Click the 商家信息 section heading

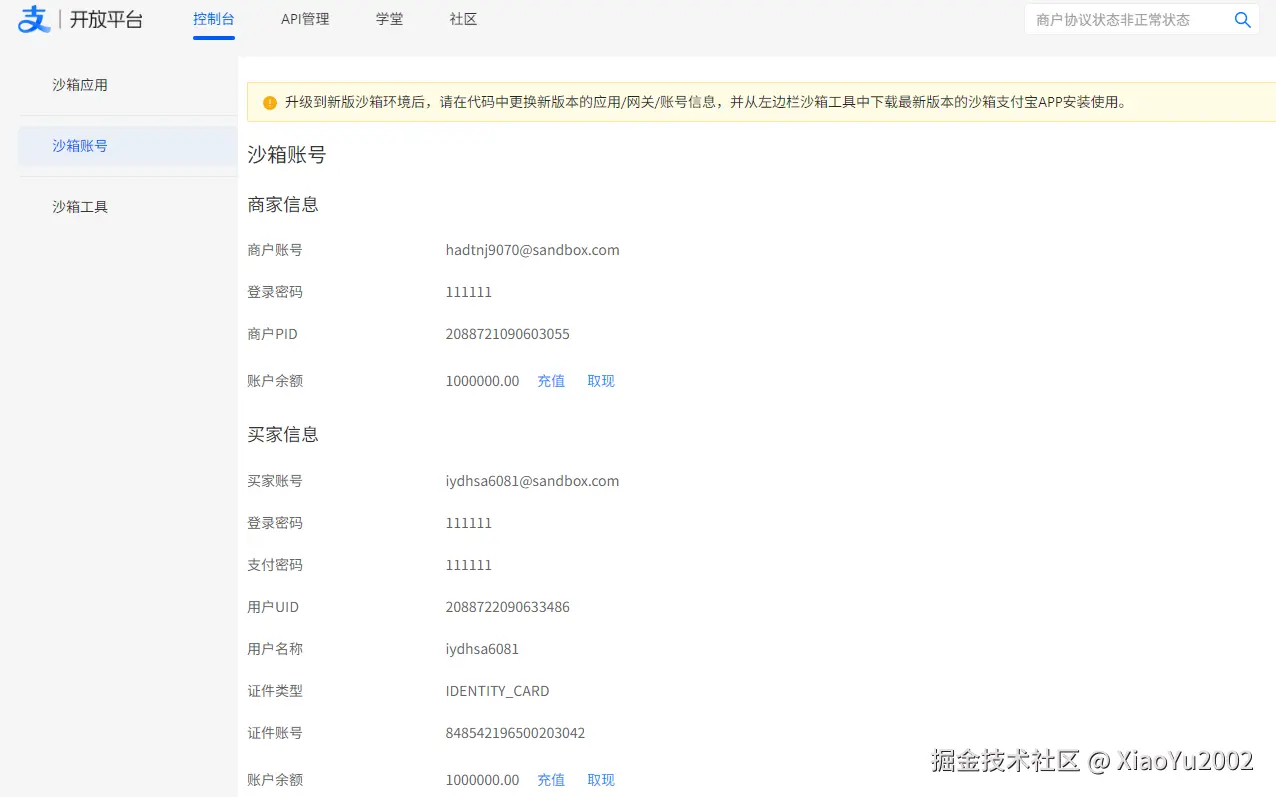[283, 205]
